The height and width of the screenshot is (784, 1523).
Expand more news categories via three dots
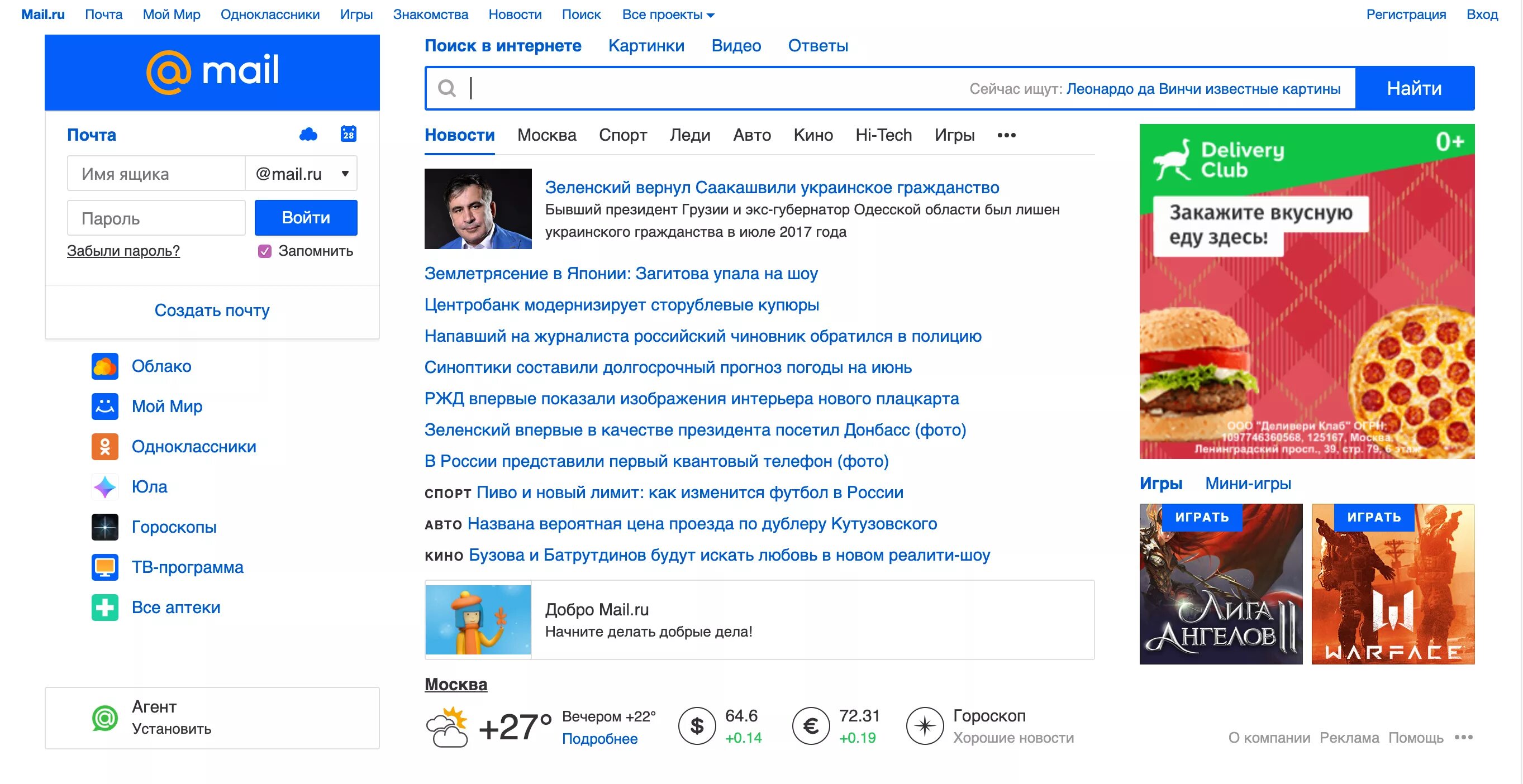[1006, 135]
